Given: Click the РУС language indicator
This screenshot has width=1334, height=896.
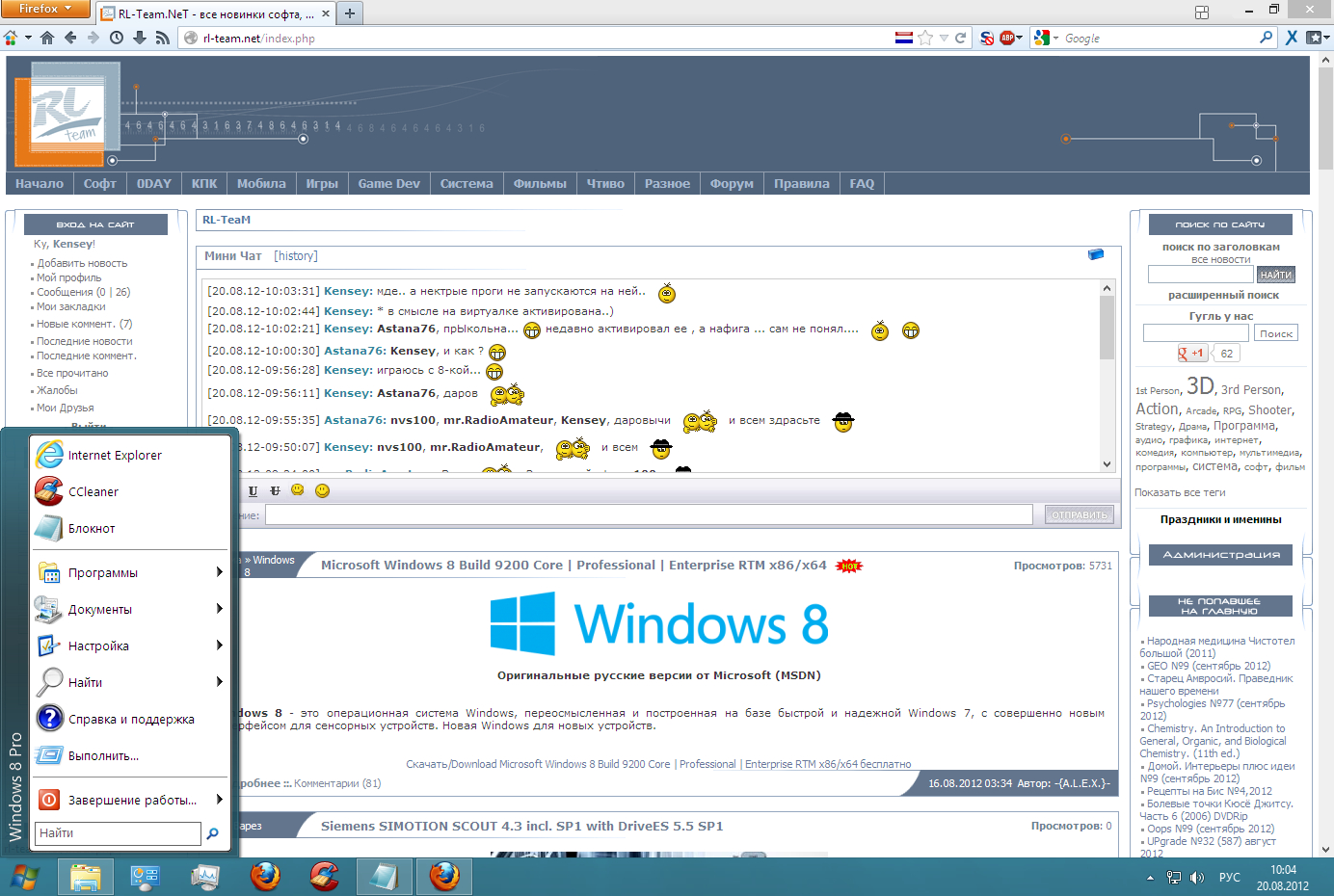Looking at the screenshot, I should pyautogui.click(x=1230, y=878).
